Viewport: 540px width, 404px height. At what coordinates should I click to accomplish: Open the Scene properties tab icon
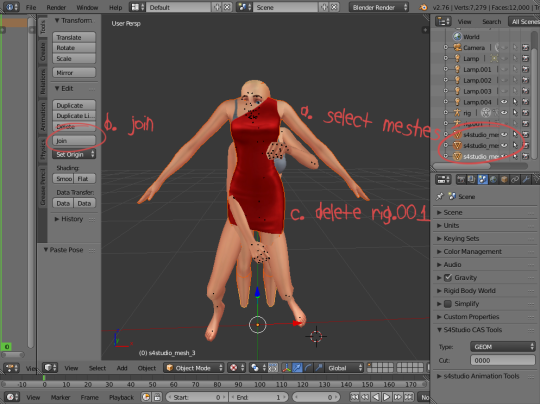coord(482,179)
